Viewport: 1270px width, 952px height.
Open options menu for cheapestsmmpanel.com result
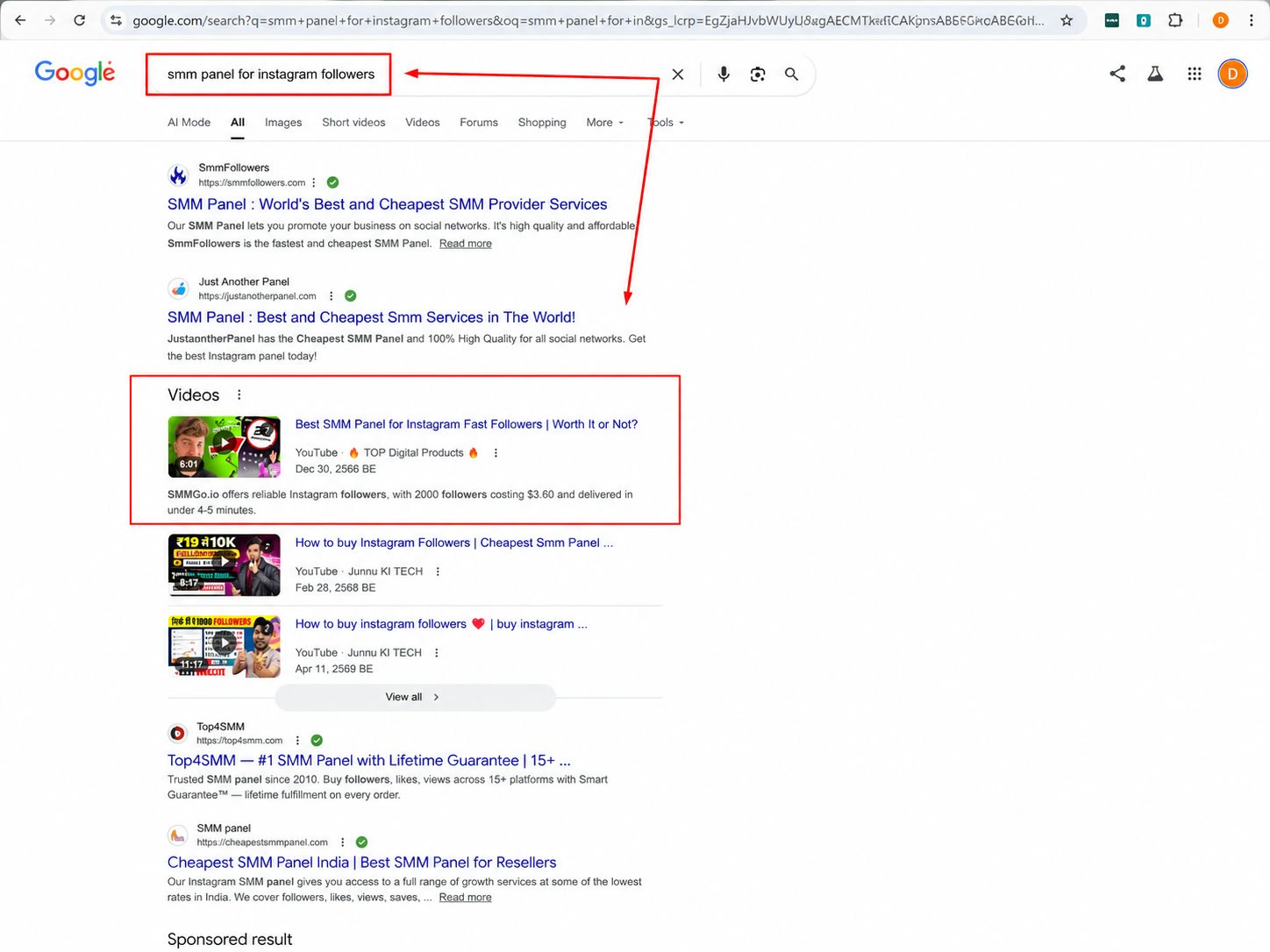(x=342, y=842)
